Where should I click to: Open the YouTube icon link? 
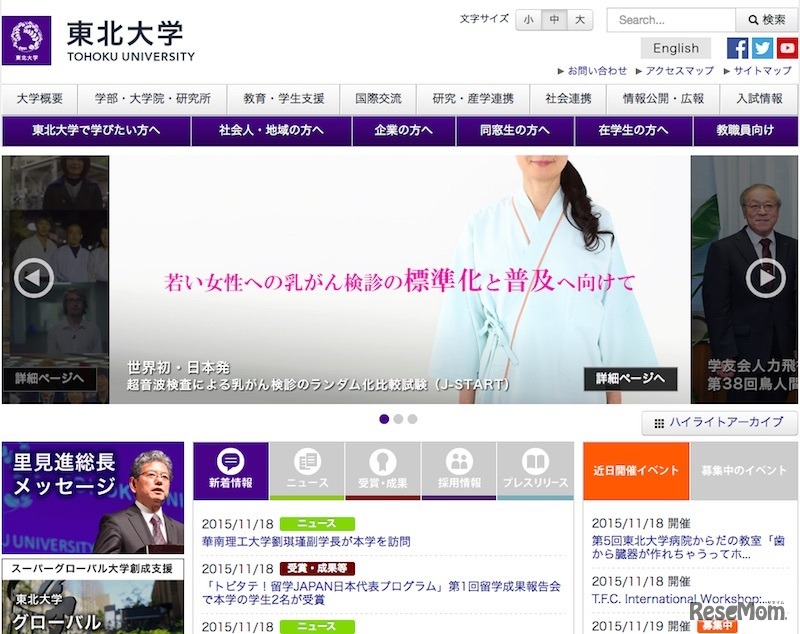pos(786,48)
